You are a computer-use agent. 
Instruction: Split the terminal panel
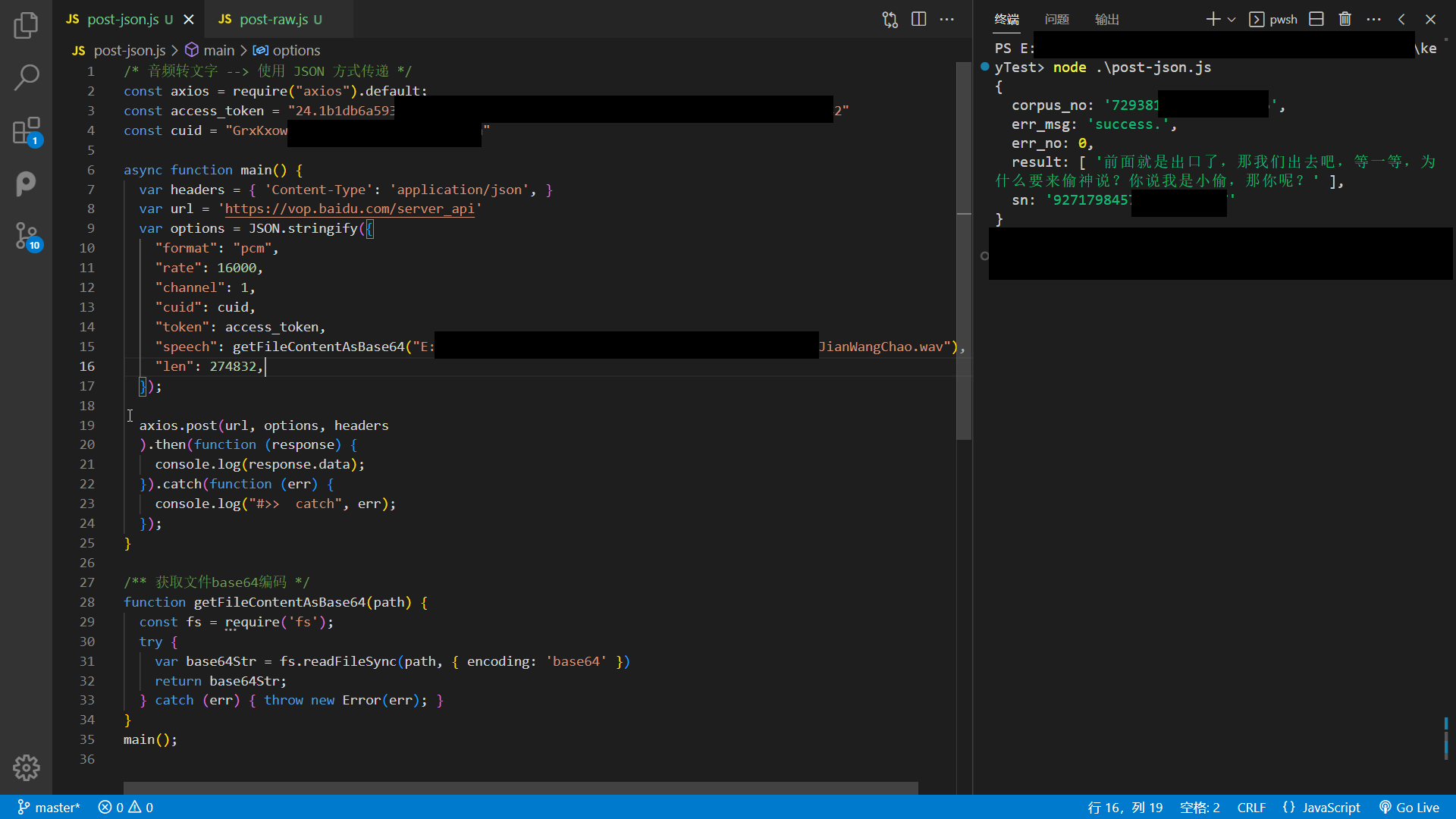(1316, 19)
